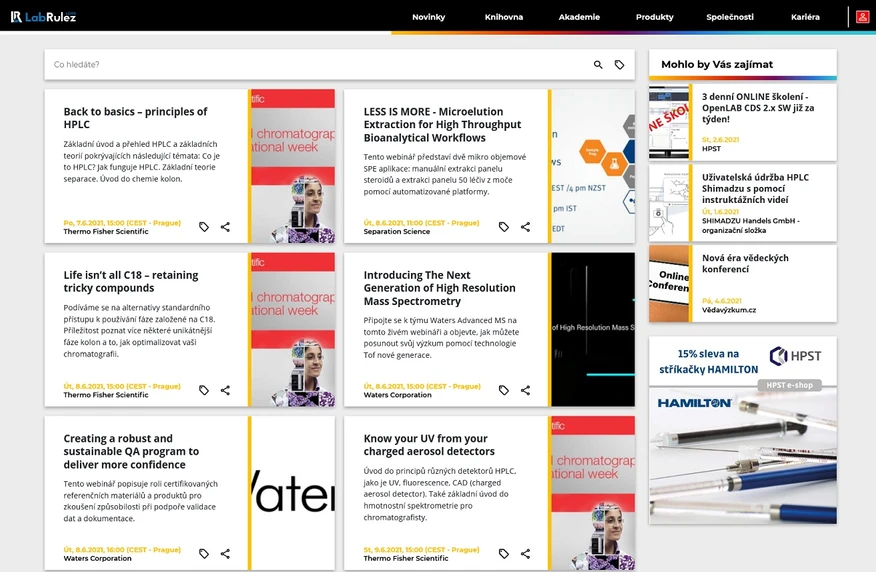
Task: Click the Back to basics card thumbnail image
Action: (293, 166)
